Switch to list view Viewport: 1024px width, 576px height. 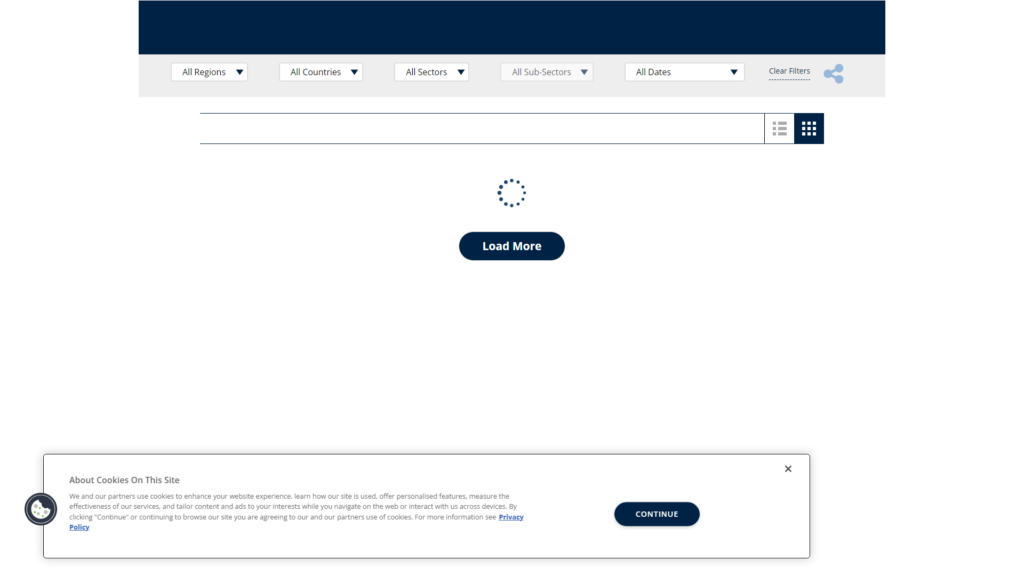[779, 129]
